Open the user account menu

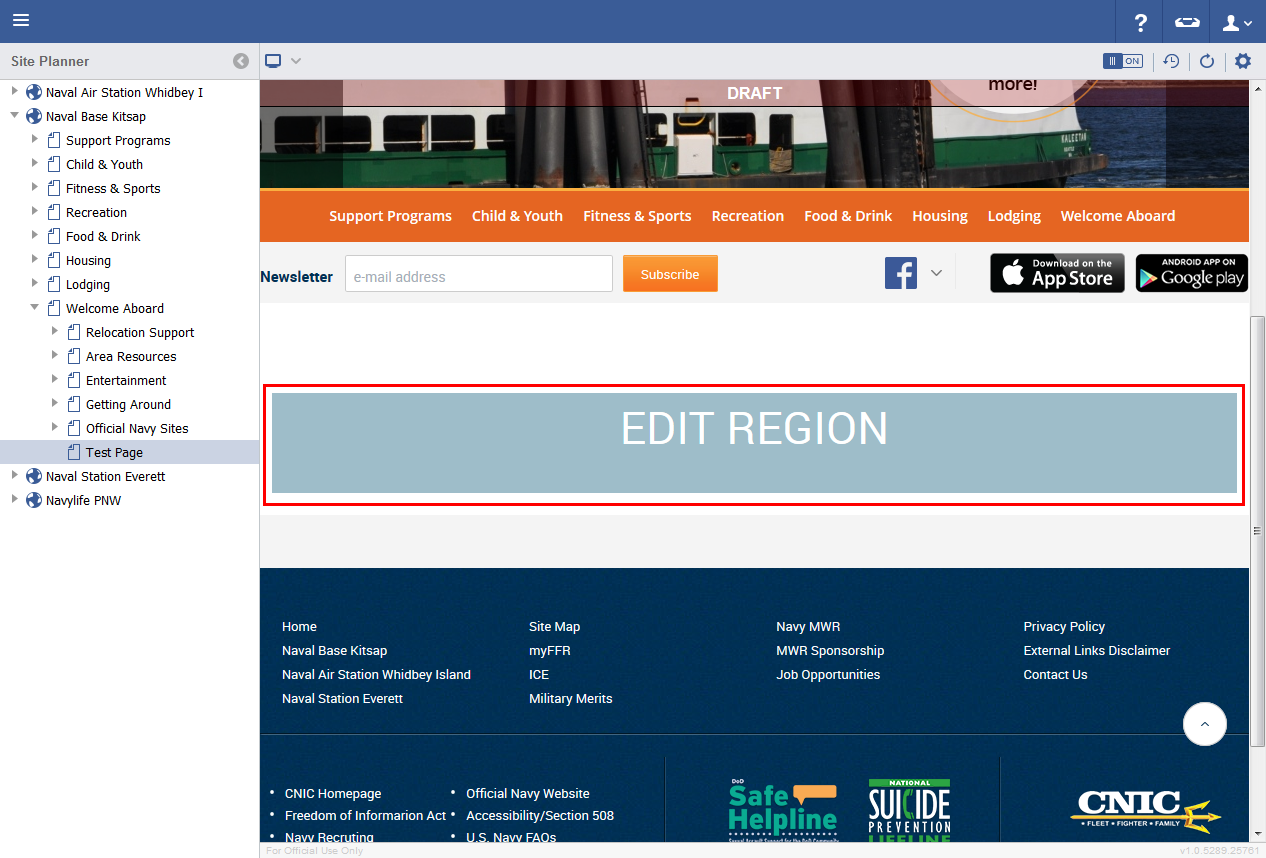[x=1237, y=22]
